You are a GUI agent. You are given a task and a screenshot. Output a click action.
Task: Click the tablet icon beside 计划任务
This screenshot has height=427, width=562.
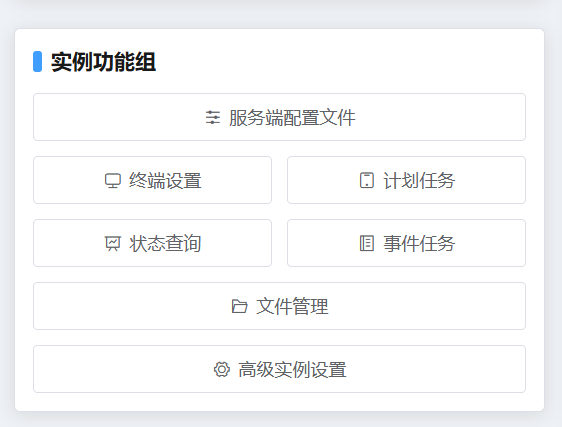coord(367,180)
